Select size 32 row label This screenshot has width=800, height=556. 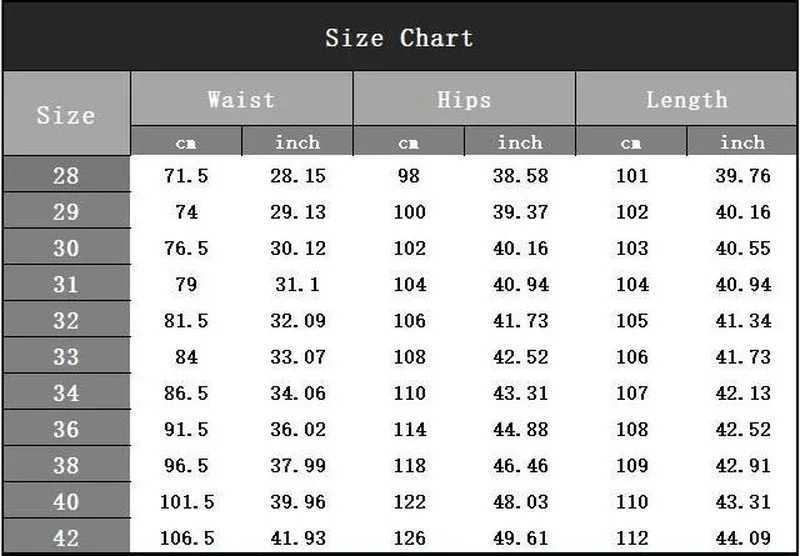[x=66, y=320]
